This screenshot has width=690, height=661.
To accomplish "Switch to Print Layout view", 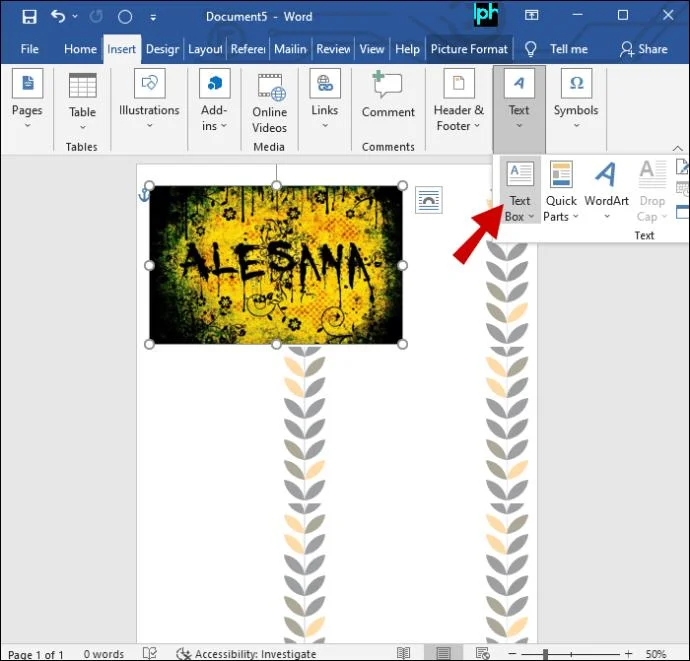I will coord(443,653).
